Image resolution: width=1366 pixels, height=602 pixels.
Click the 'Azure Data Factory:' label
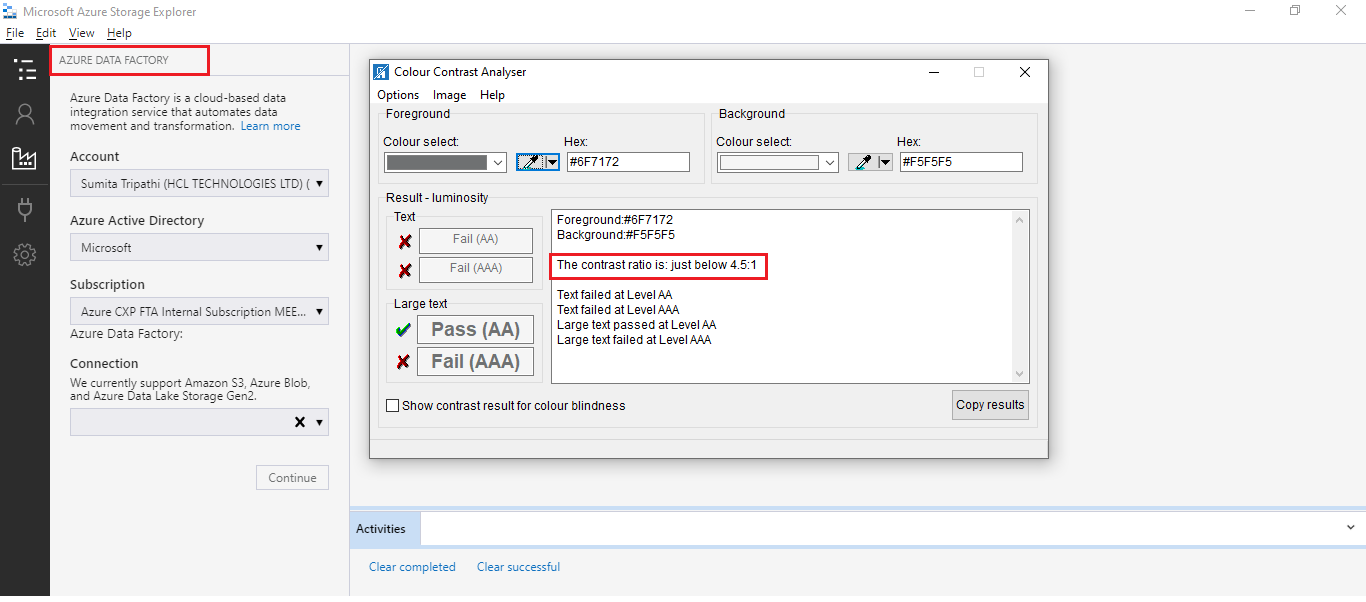[x=126, y=334]
